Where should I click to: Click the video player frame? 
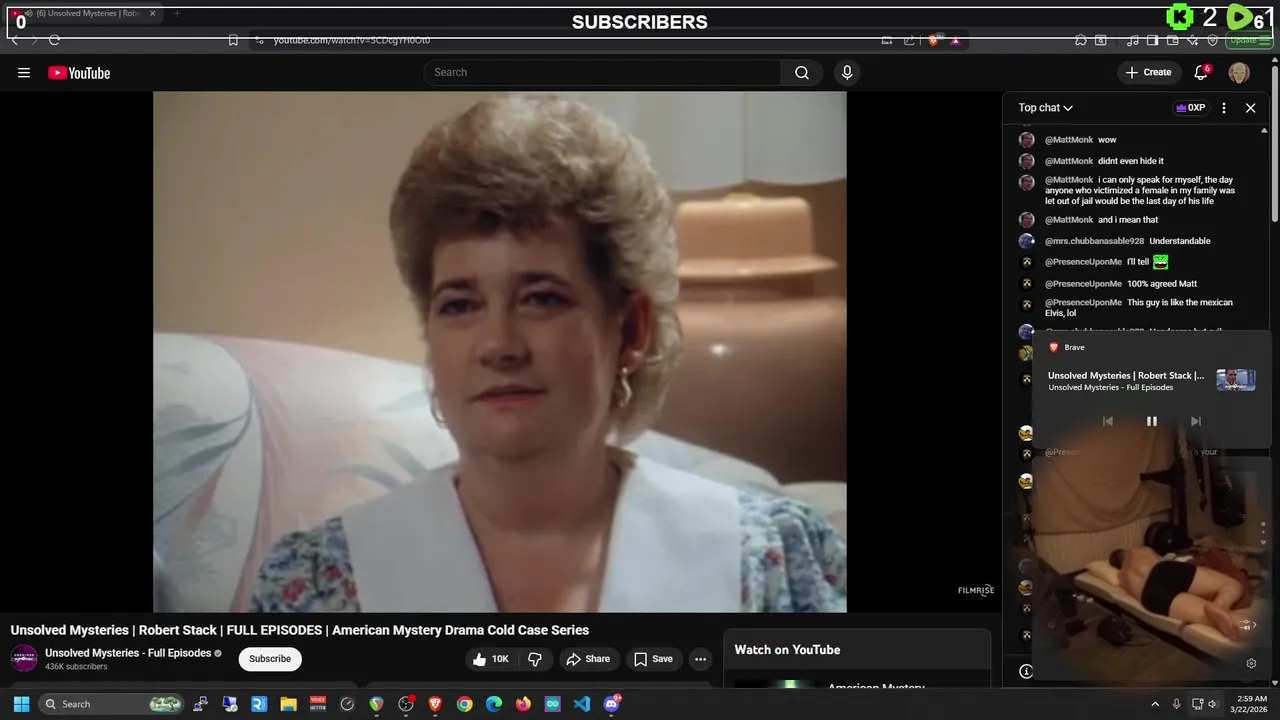(x=500, y=352)
